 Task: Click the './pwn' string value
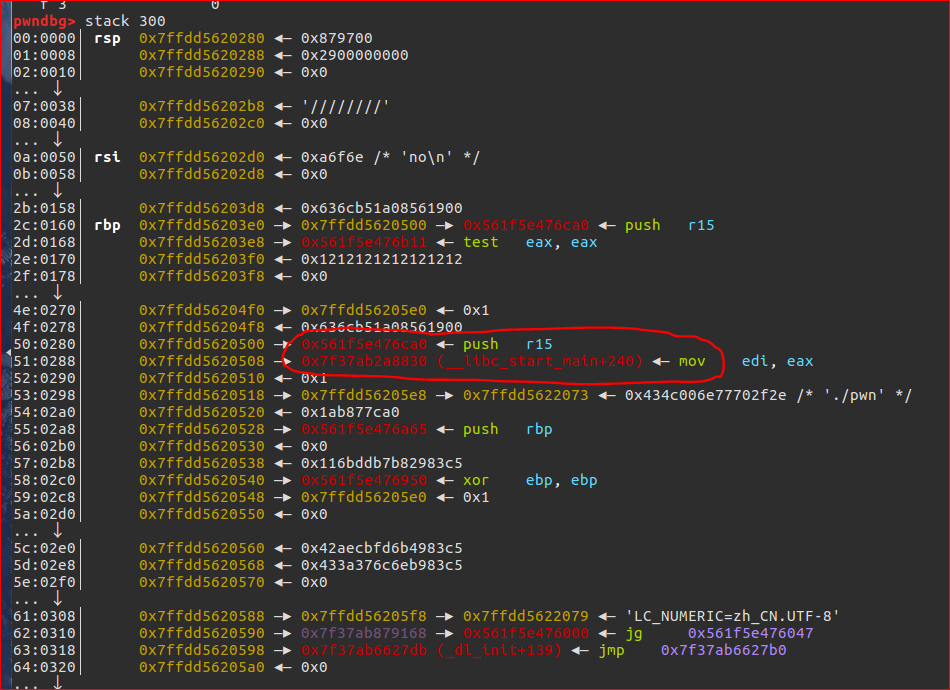(x=768, y=395)
